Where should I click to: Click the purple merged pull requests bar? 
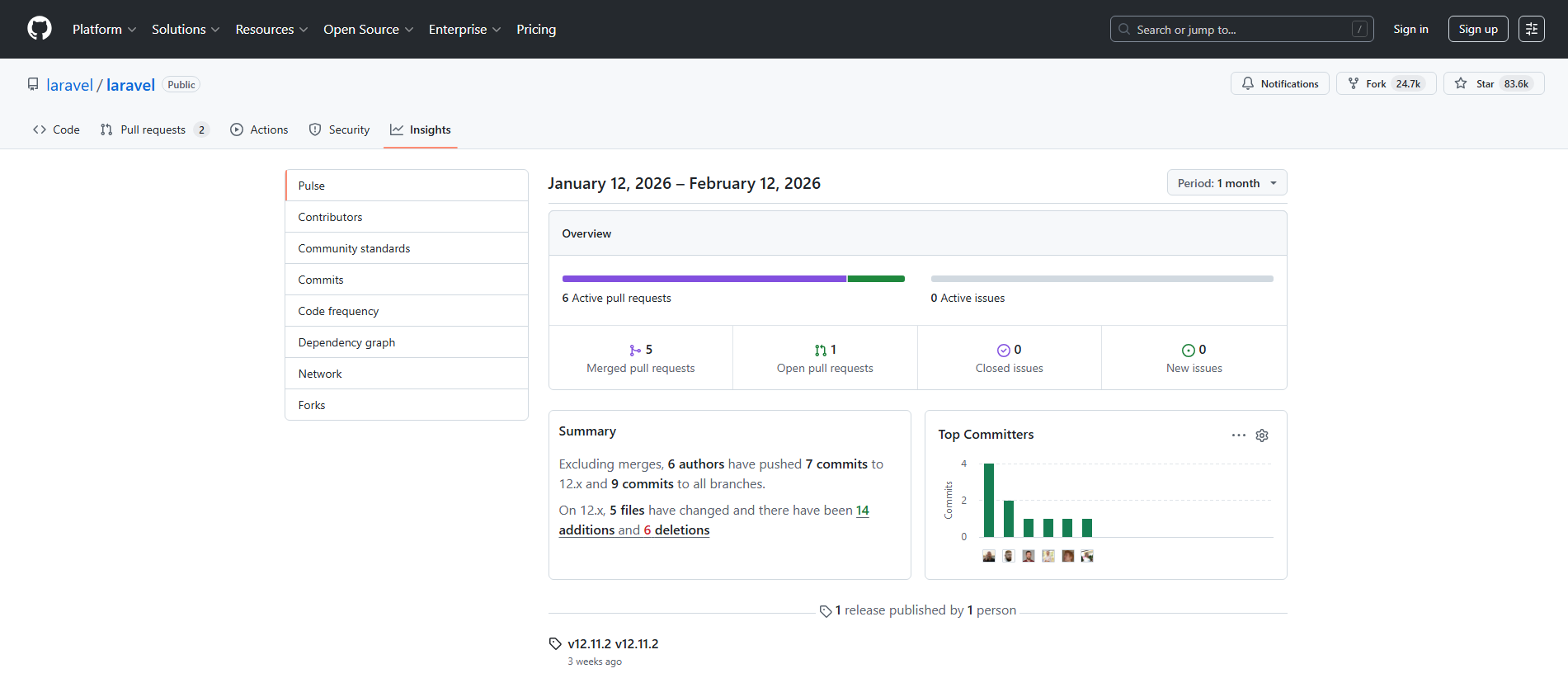[x=704, y=279]
